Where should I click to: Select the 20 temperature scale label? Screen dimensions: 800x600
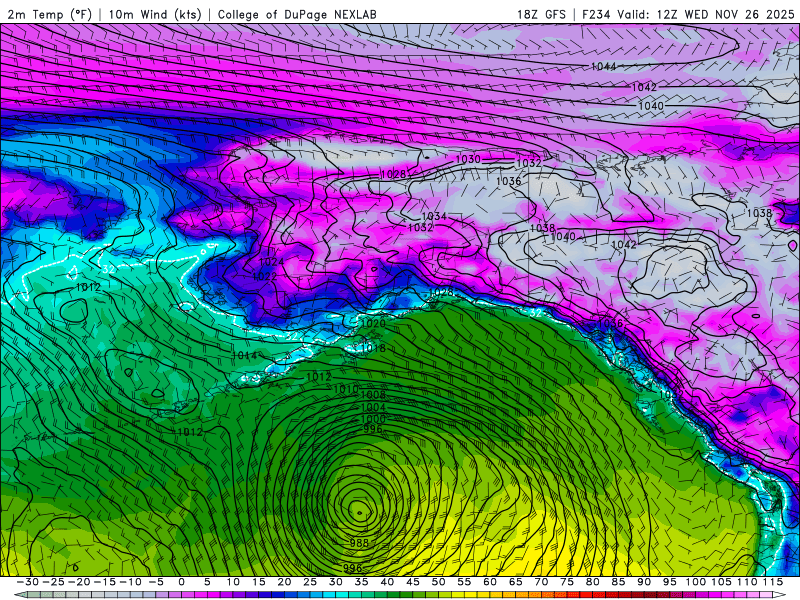[x=284, y=582]
